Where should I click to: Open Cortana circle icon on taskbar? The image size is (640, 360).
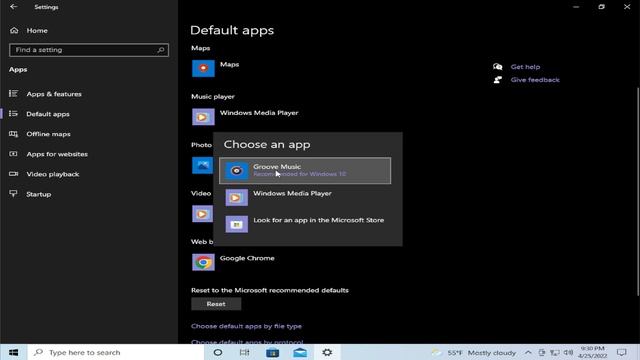click(218, 352)
